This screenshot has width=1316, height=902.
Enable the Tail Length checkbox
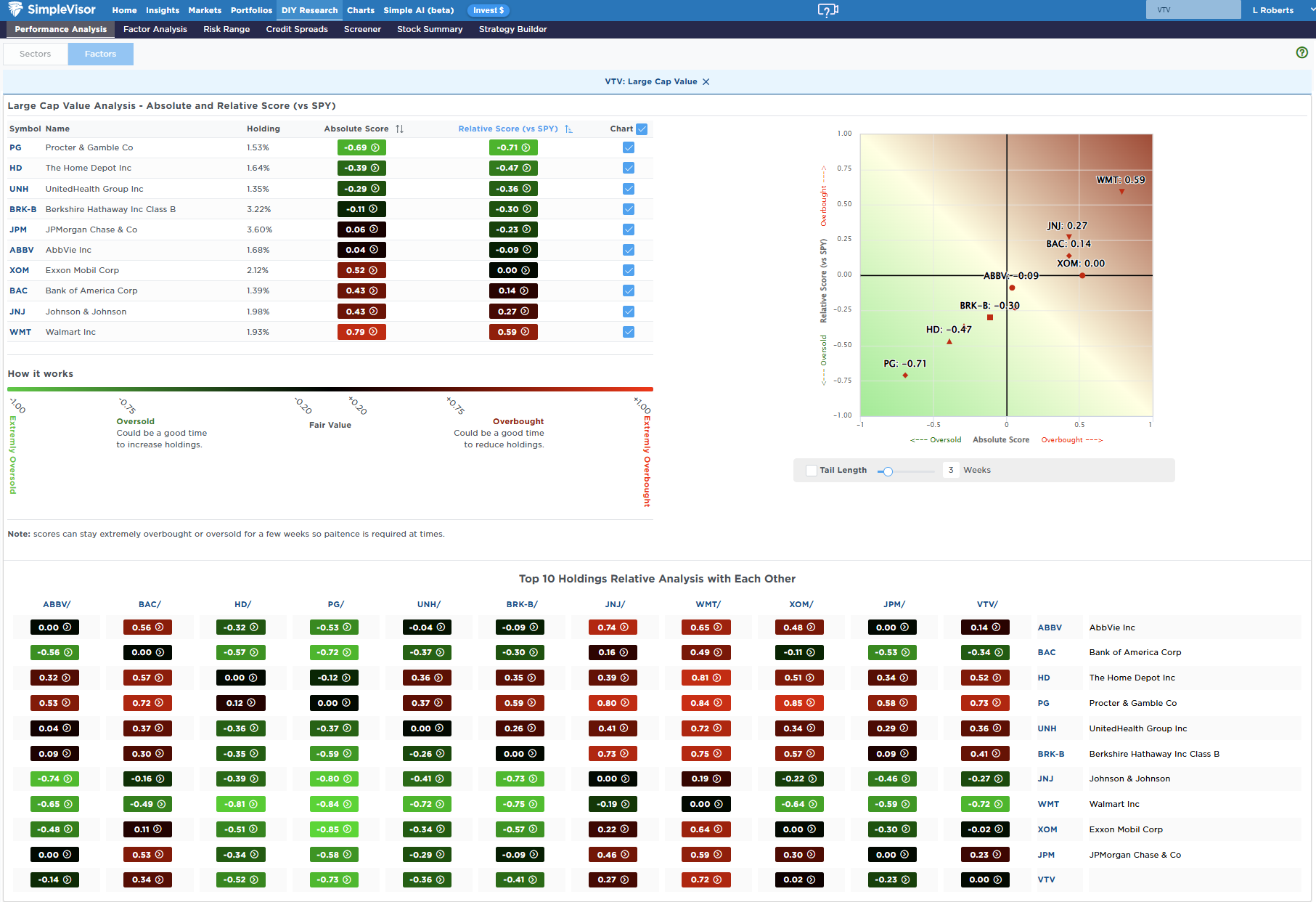pos(812,471)
